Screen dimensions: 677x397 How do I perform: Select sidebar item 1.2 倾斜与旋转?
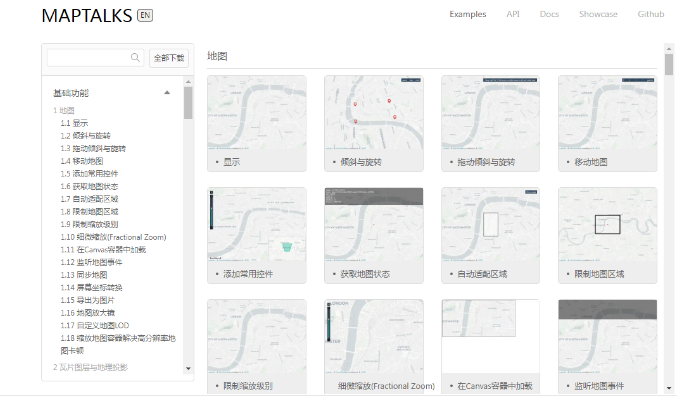point(85,136)
